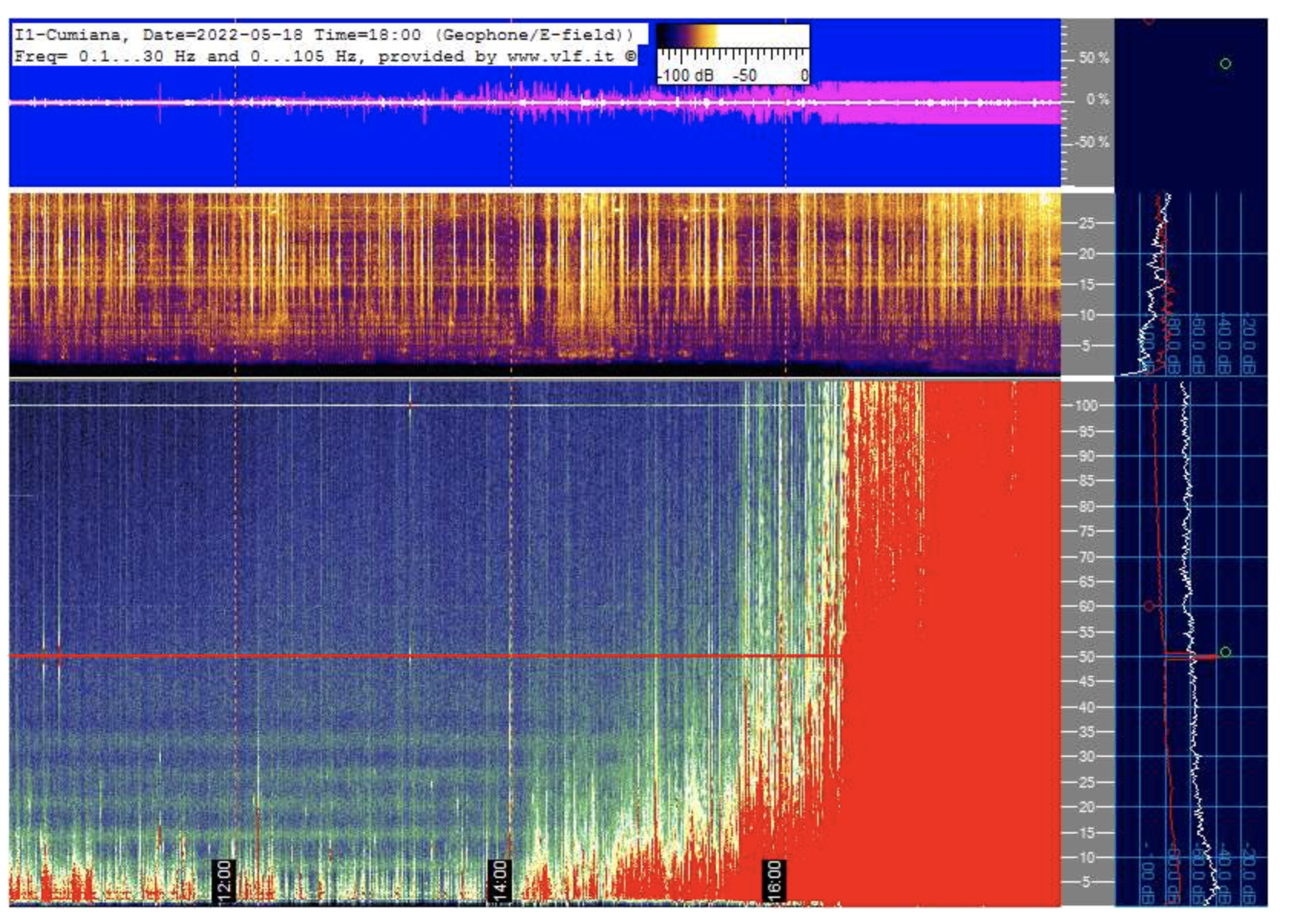Click the 25 Hz tick on the 0-30 Hz axis

tap(1086, 223)
